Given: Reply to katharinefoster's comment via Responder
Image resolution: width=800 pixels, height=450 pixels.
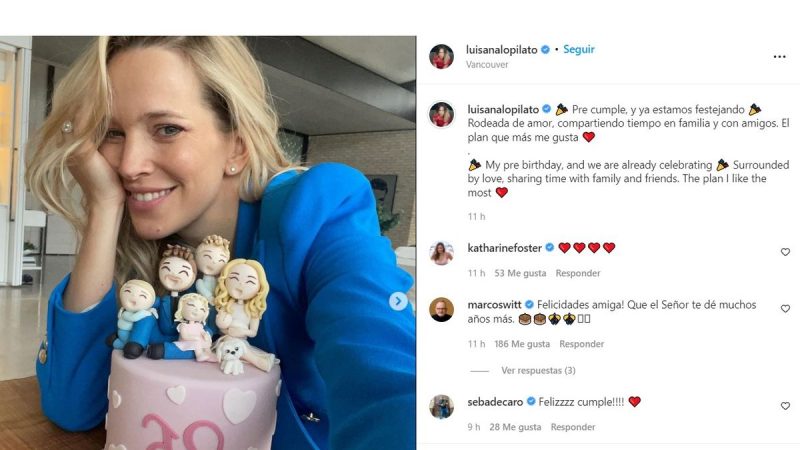Looking at the screenshot, I should click(578, 273).
